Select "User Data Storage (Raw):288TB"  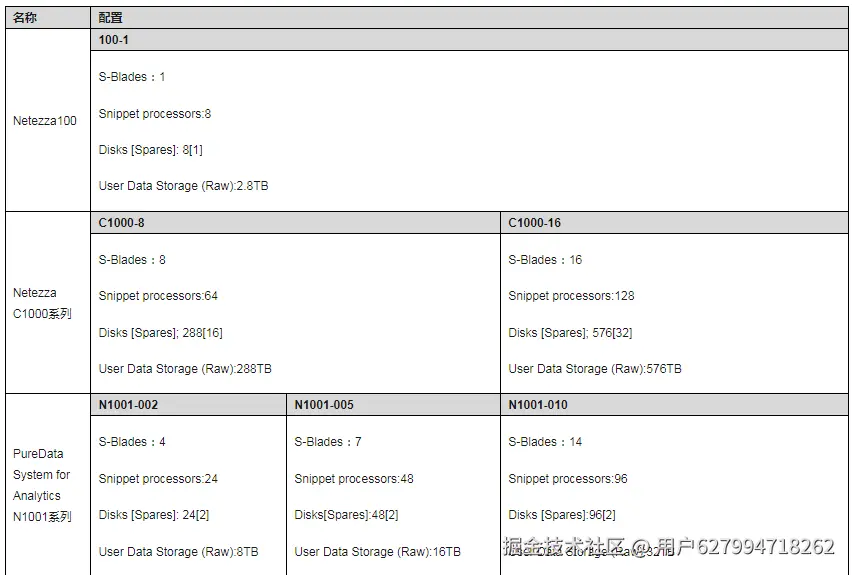(x=185, y=369)
